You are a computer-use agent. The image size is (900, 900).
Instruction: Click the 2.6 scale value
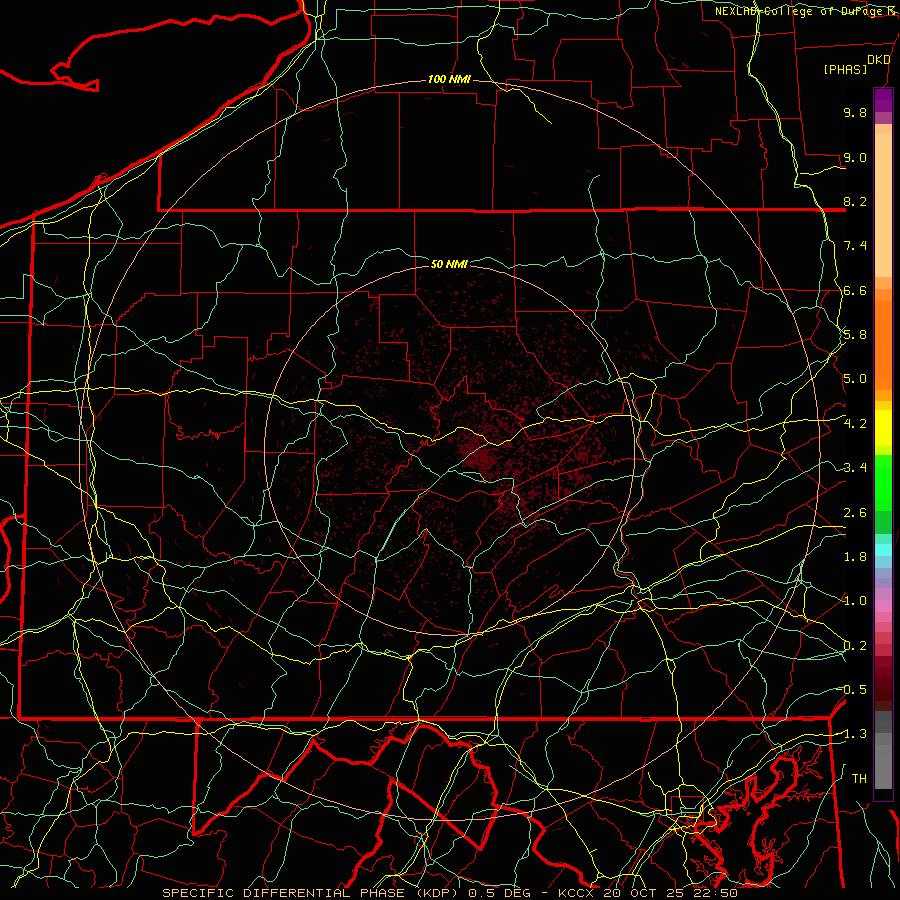[855, 513]
